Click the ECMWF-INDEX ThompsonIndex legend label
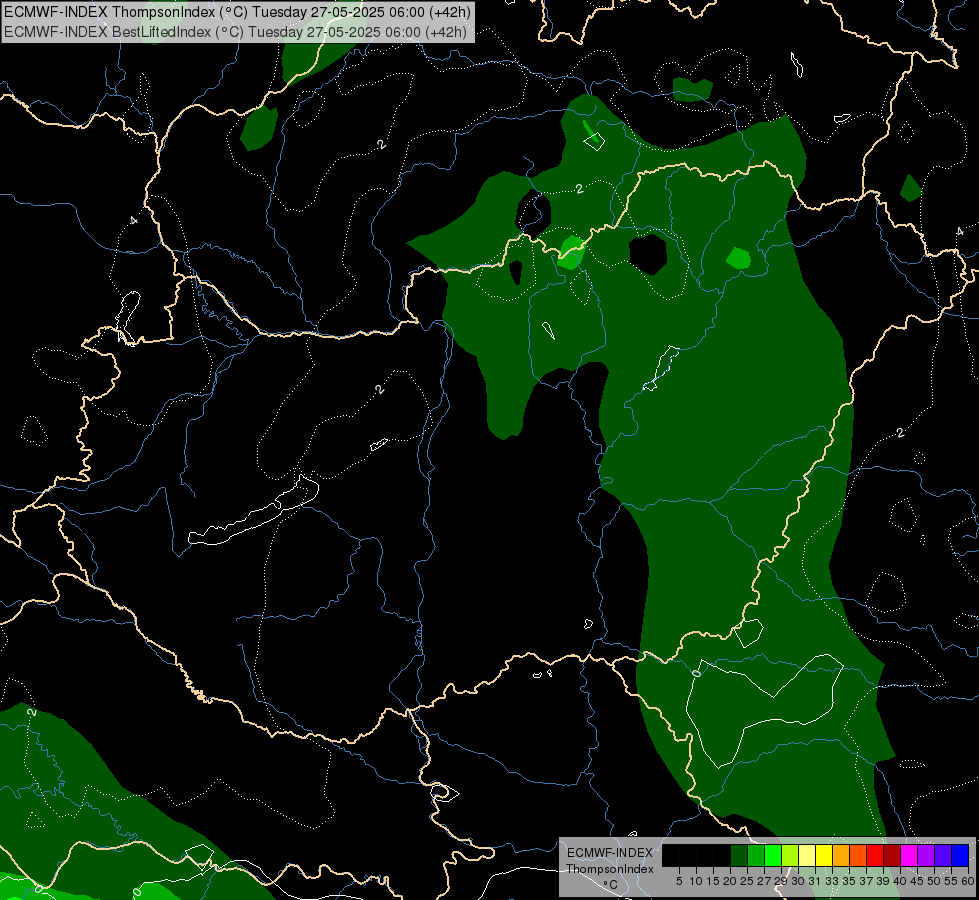This screenshot has width=979, height=900. click(x=610, y=861)
